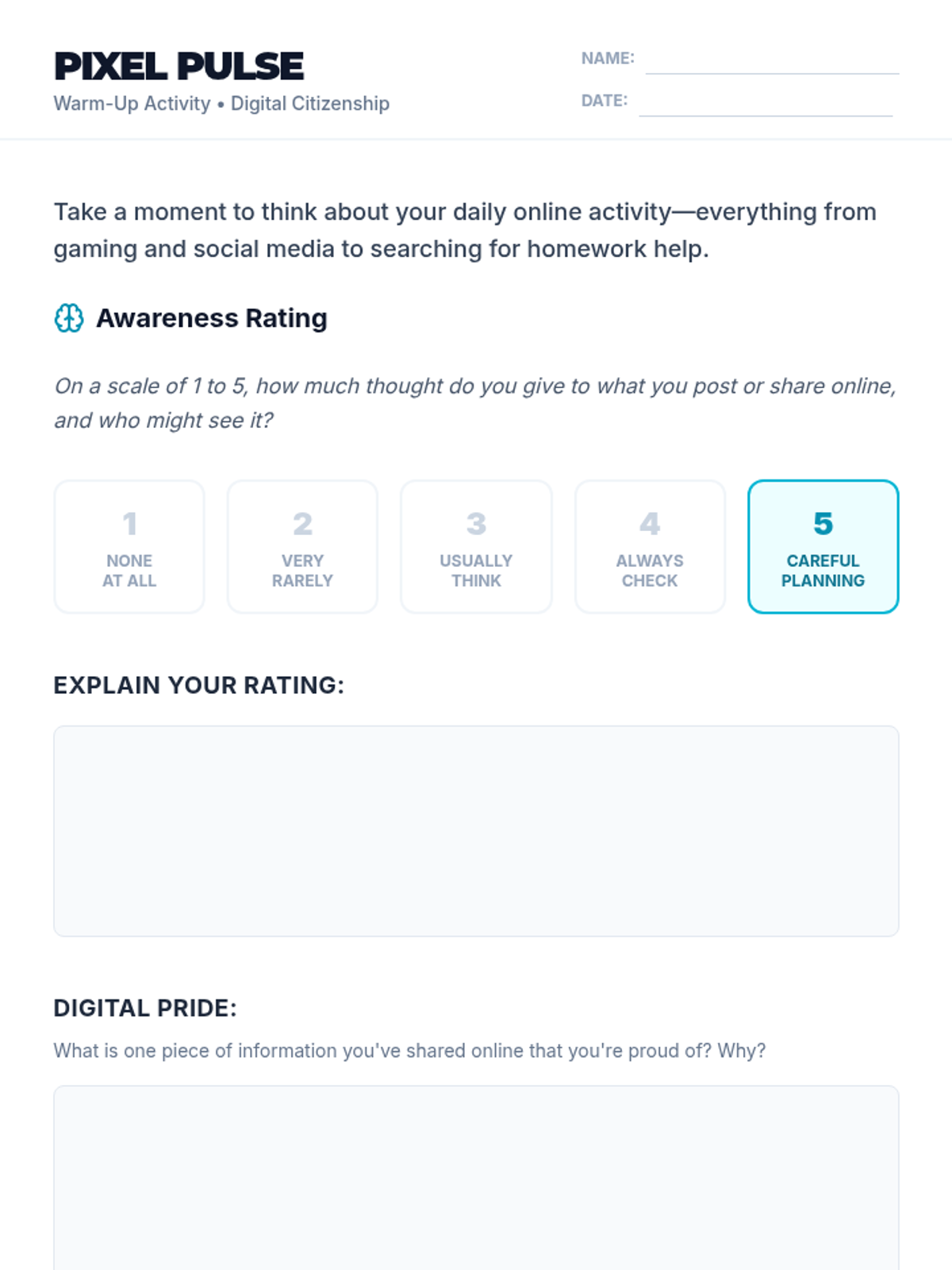Screen dimensions: 952x1270
Task: Select rating 1 None At All
Action: [x=129, y=547]
